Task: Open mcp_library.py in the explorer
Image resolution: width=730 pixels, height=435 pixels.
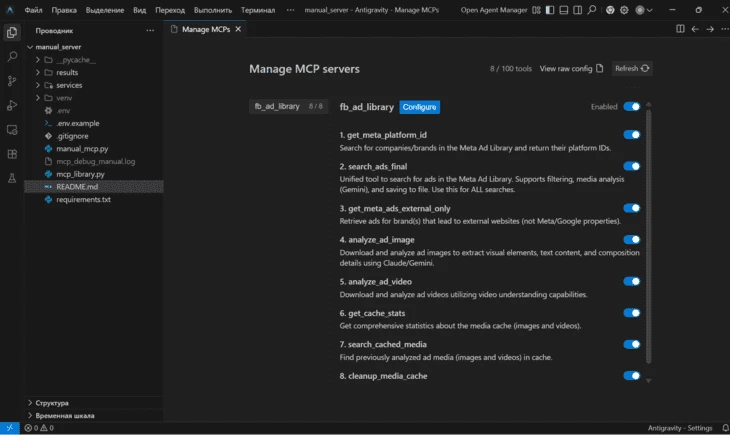Action: pyautogui.click(x=80, y=174)
